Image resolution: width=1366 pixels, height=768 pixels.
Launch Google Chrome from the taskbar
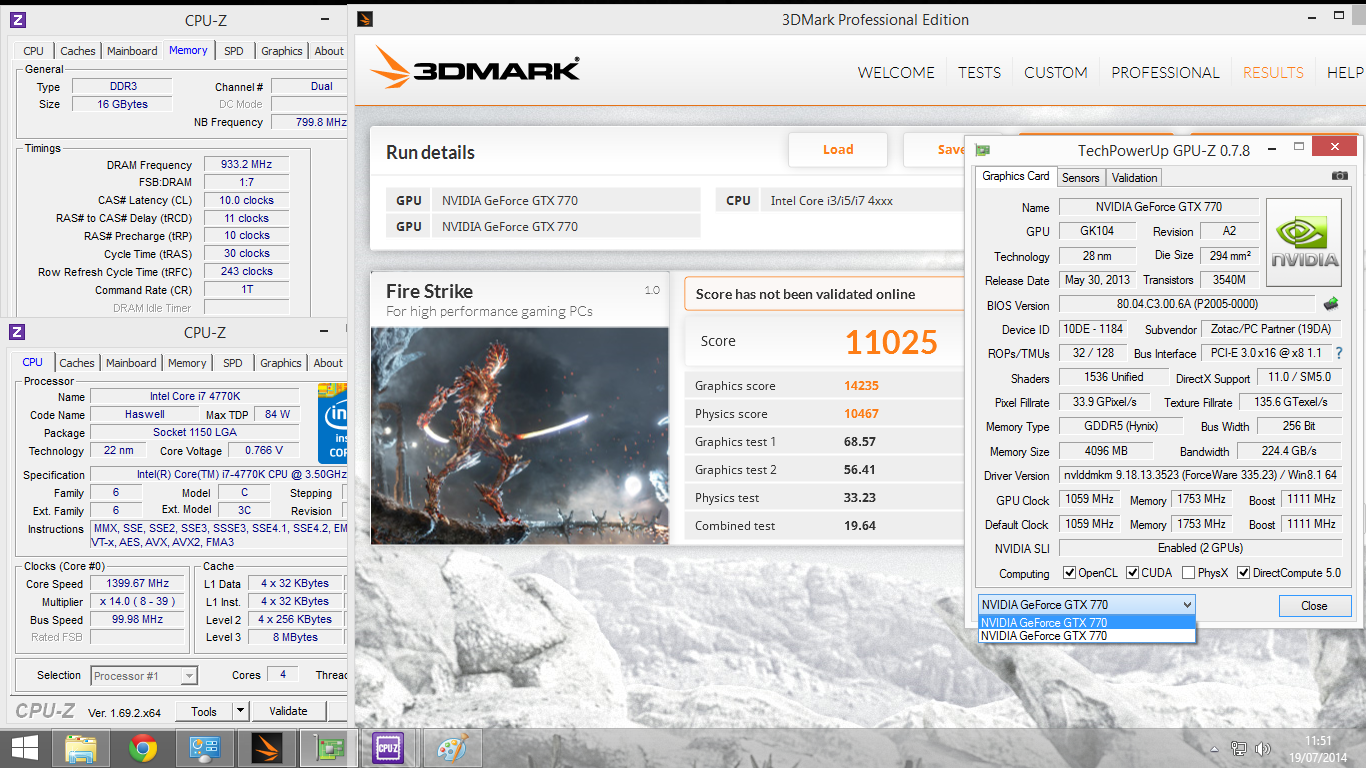(x=143, y=748)
